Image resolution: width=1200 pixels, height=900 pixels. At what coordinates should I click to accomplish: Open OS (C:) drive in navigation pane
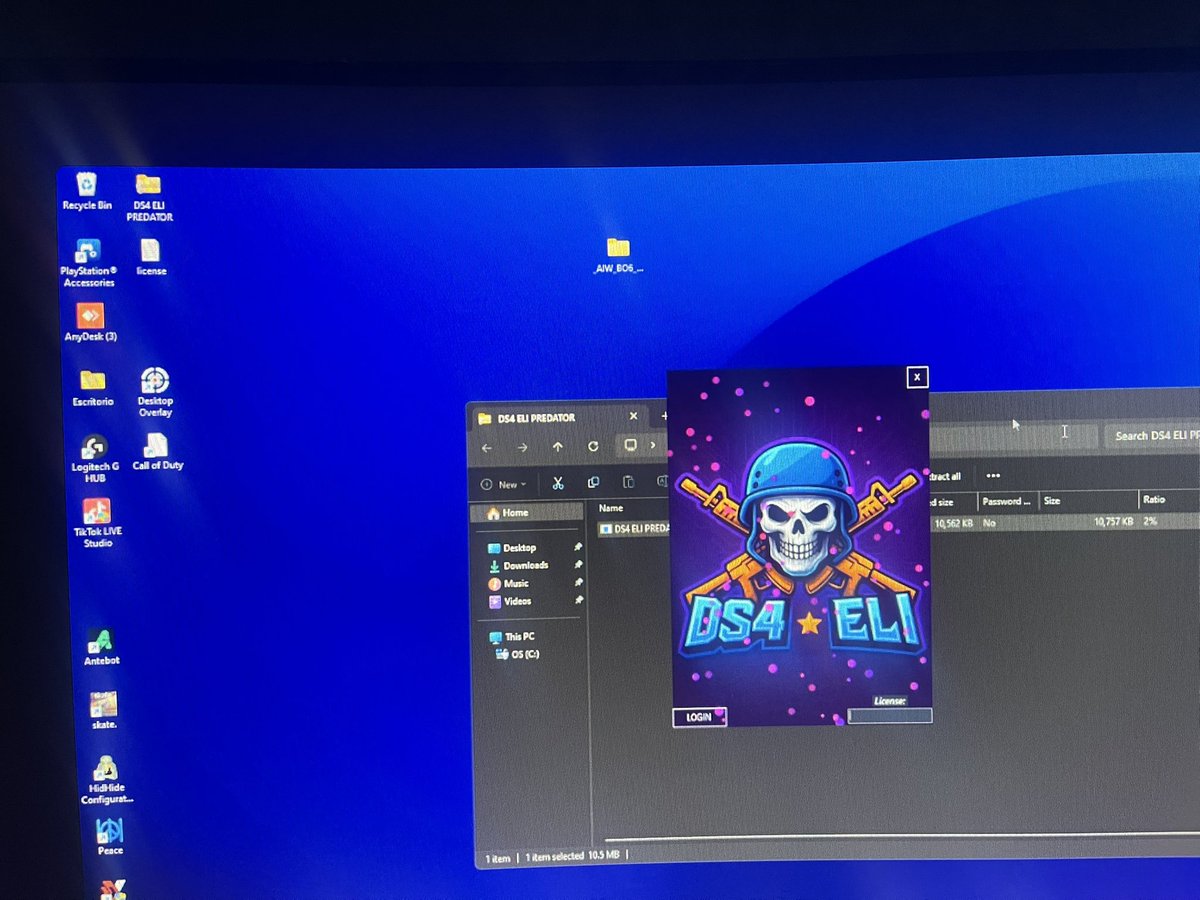tap(518, 654)
